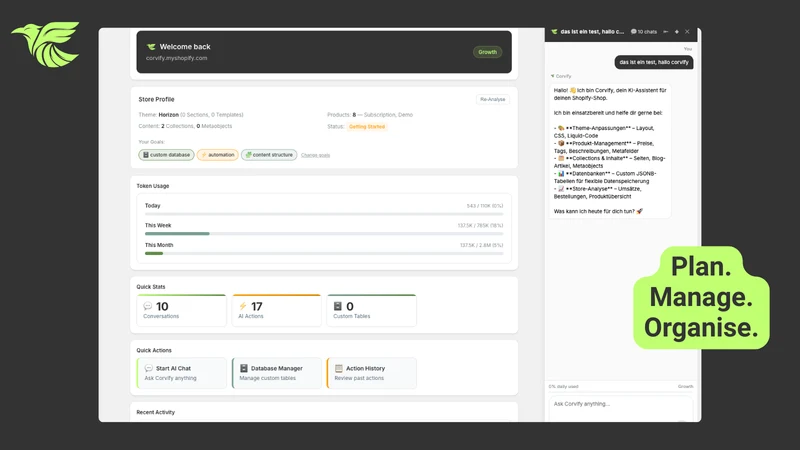Click the speech bubble icon beside 10 Conversations
Image resolution: width=800 pixels, height=450 pixels.
click(x=147, y=306)
